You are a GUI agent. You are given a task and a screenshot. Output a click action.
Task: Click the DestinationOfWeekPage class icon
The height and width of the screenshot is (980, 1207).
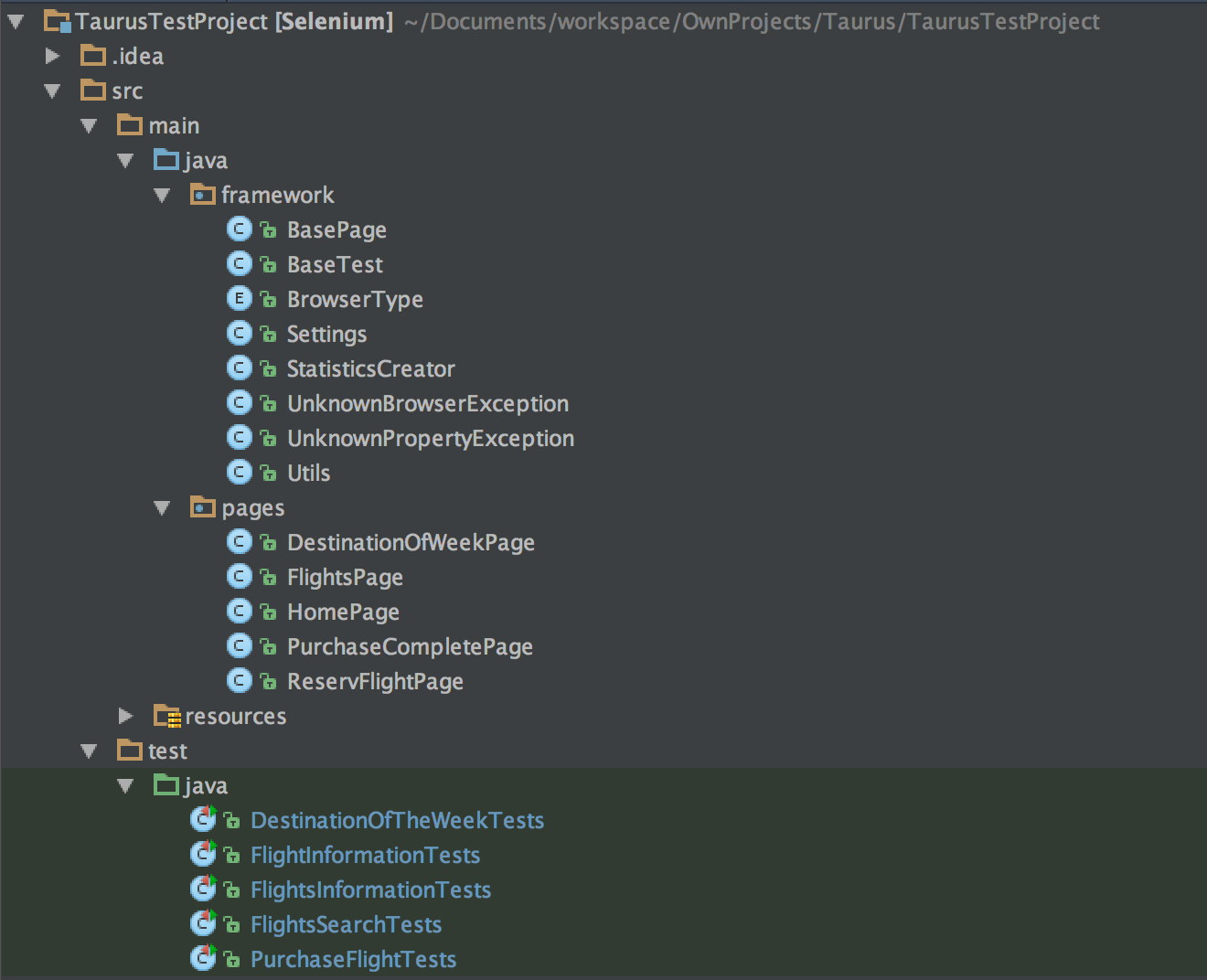click(x=239, y=542)
